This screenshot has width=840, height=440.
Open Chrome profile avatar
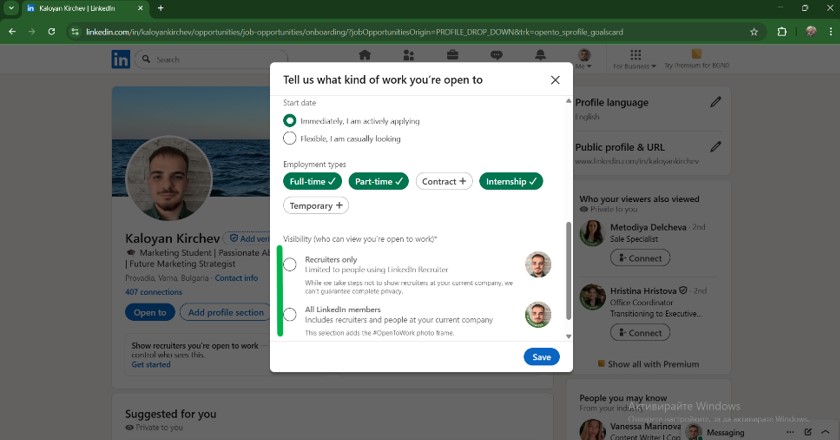tap(811, 32)
